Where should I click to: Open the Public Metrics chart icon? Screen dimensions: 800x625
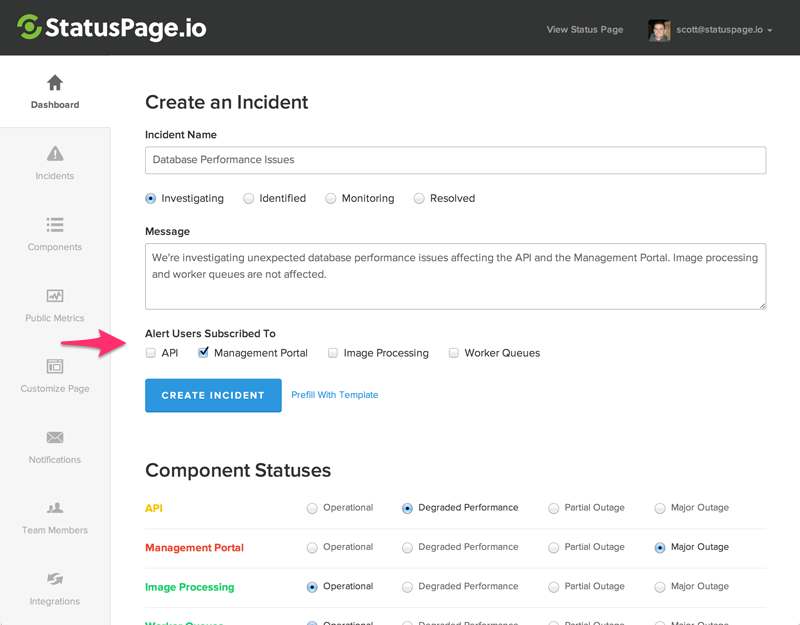tap(55, 296)
